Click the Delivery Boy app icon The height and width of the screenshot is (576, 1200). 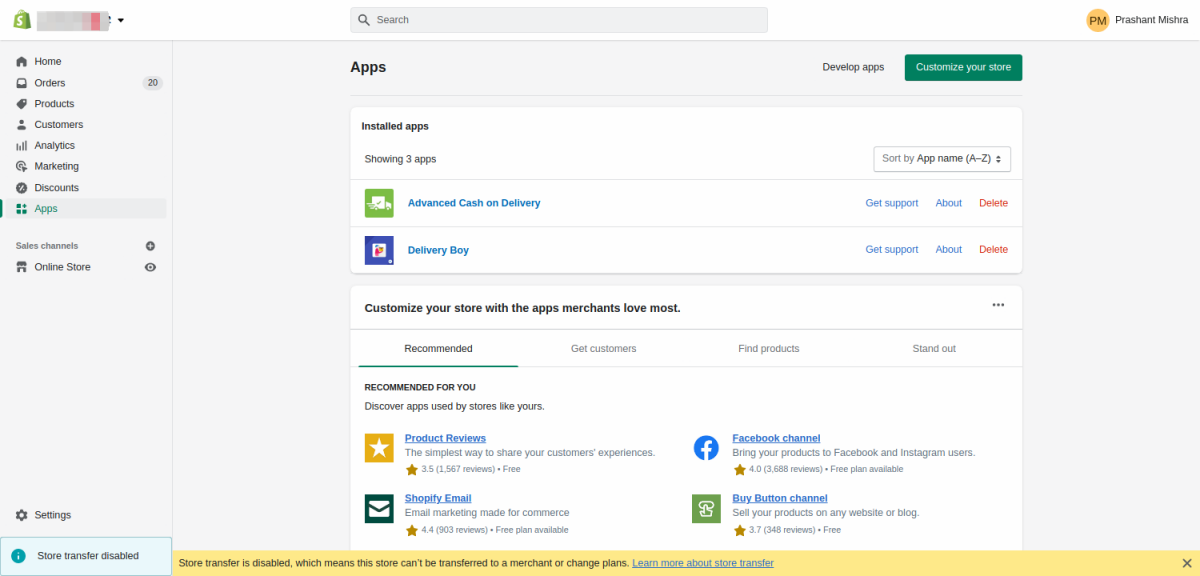pos(379,250)
